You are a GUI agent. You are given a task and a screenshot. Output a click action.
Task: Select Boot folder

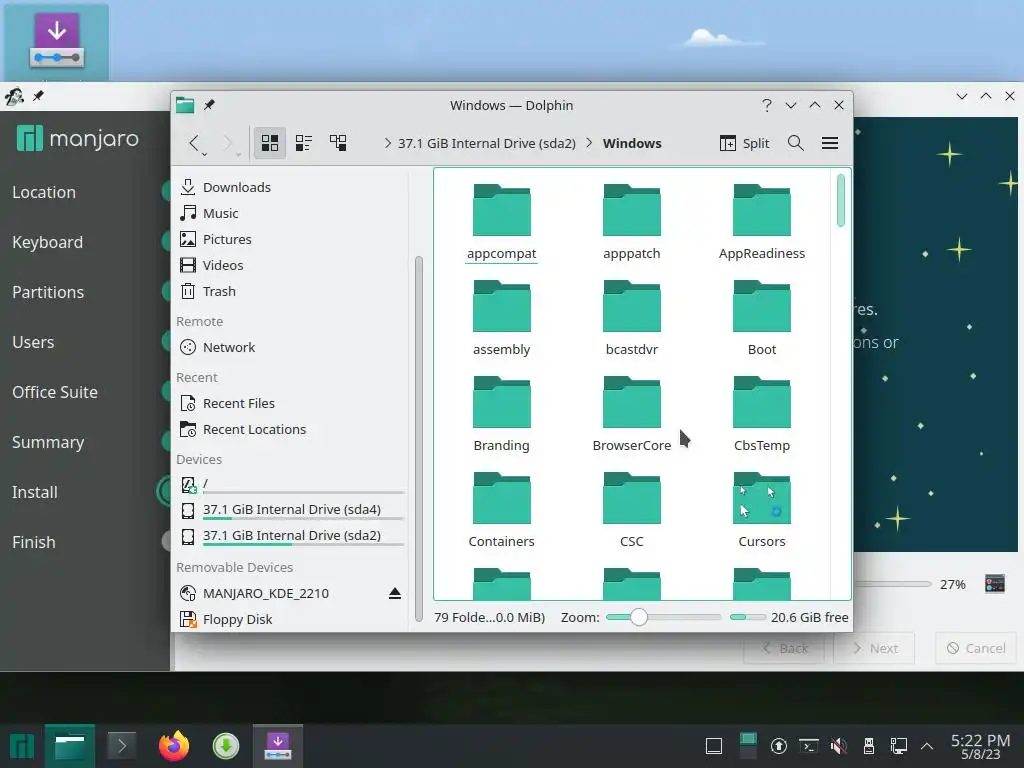pyautogui.click(x=761, y=319)
